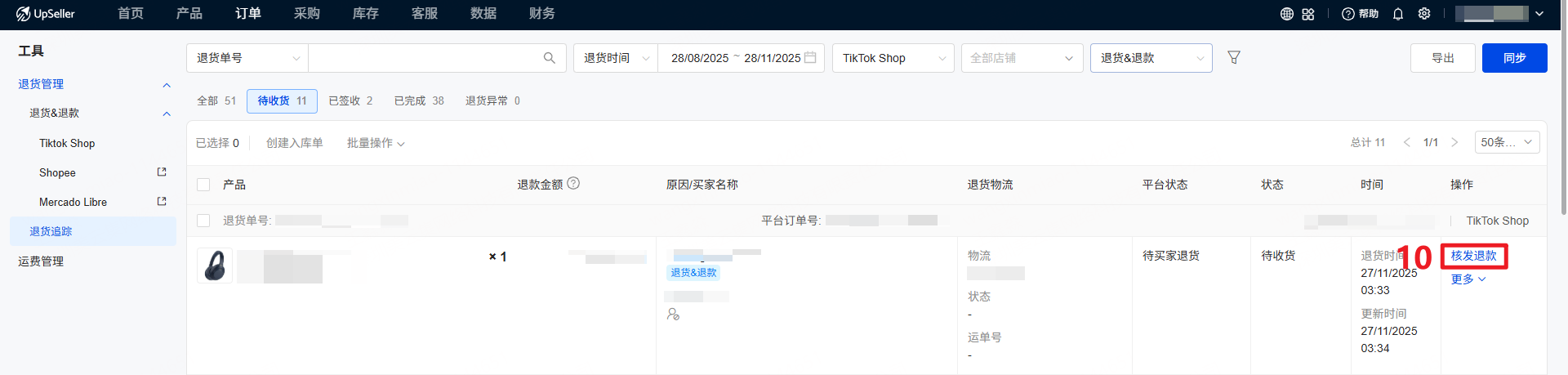
Task: Click the language globe icon
Action: pos(1287,14)
